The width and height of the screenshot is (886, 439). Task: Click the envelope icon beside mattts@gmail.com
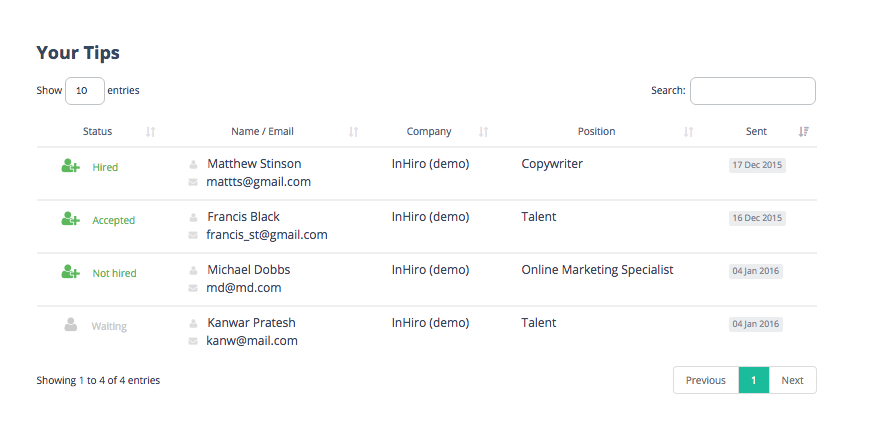(x=193, y=183)
